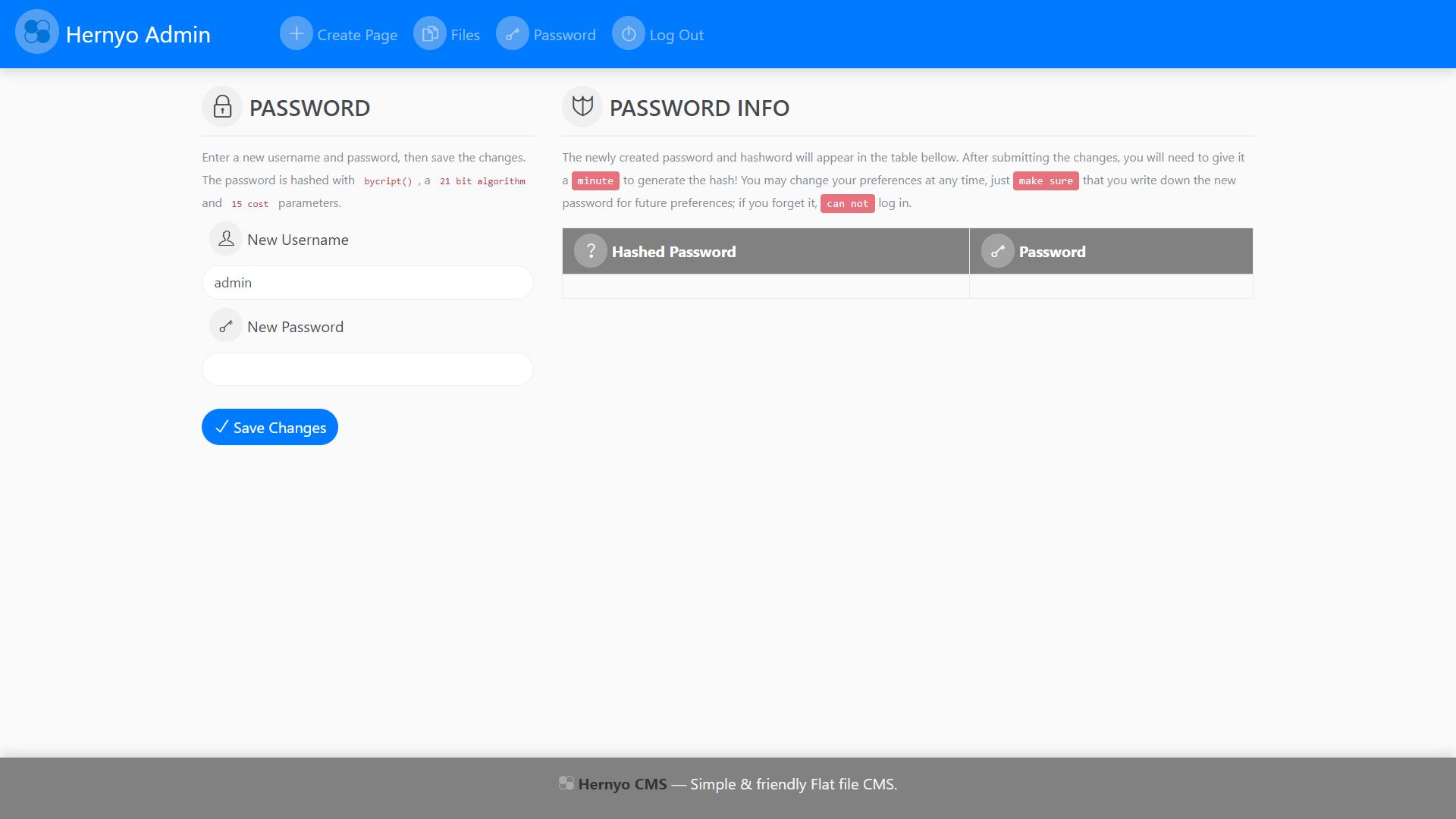This screenshot has width=1456, height=819.
Task: Click the padlock icon next to PASSWORD heading
Action: 222,107
